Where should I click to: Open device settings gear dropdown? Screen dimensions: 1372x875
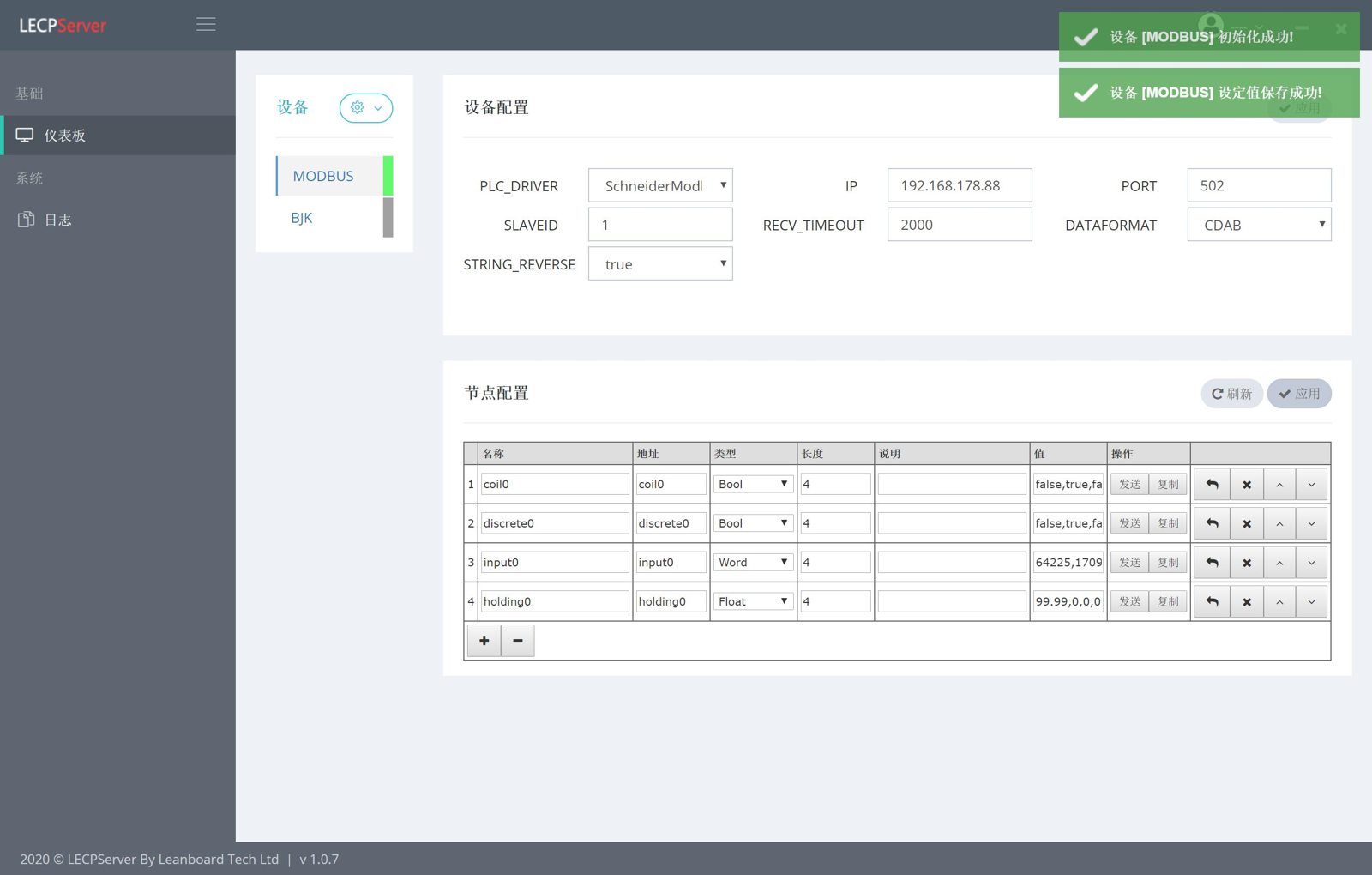click(x=366, y=108)
